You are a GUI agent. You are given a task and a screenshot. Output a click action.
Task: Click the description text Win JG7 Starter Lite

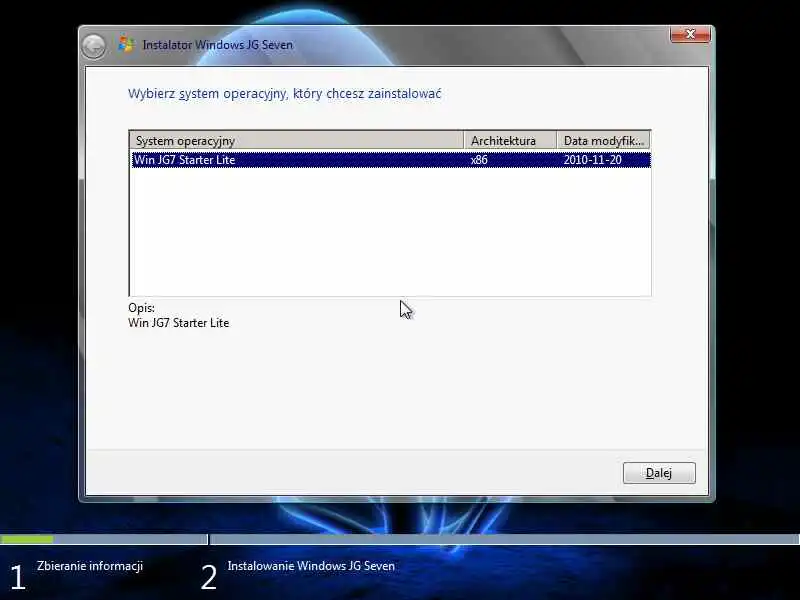pyautogui.click(x=179, y=323)
